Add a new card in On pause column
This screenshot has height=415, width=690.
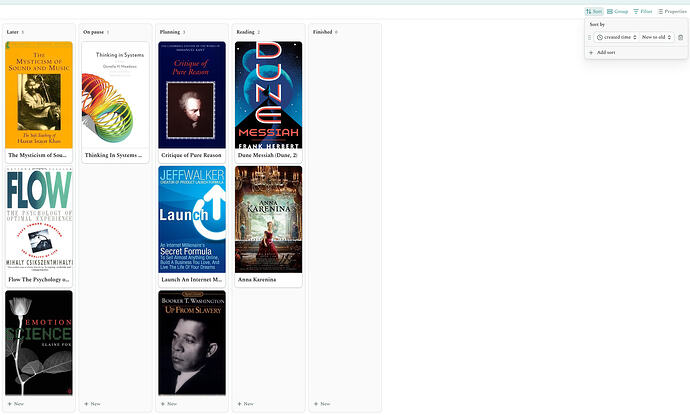tap(92, 404)
